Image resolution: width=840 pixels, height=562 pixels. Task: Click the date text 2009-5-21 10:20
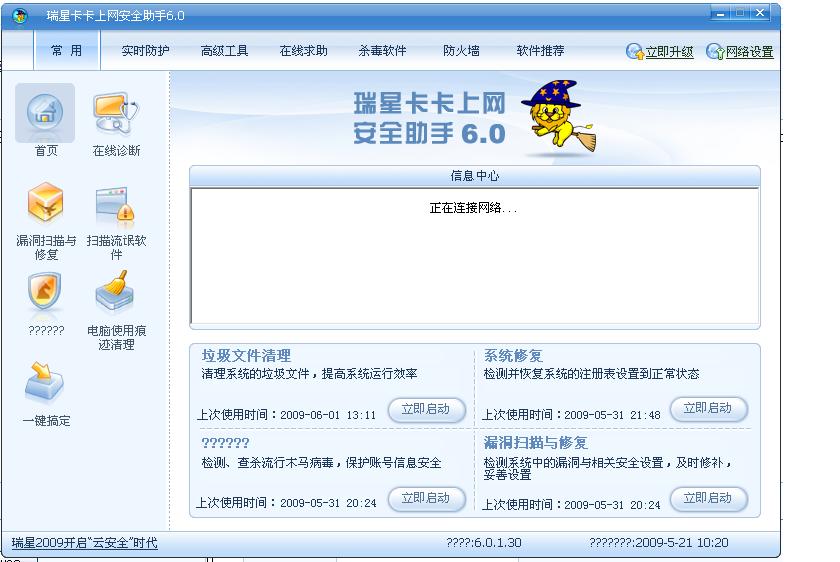[681, 543]
